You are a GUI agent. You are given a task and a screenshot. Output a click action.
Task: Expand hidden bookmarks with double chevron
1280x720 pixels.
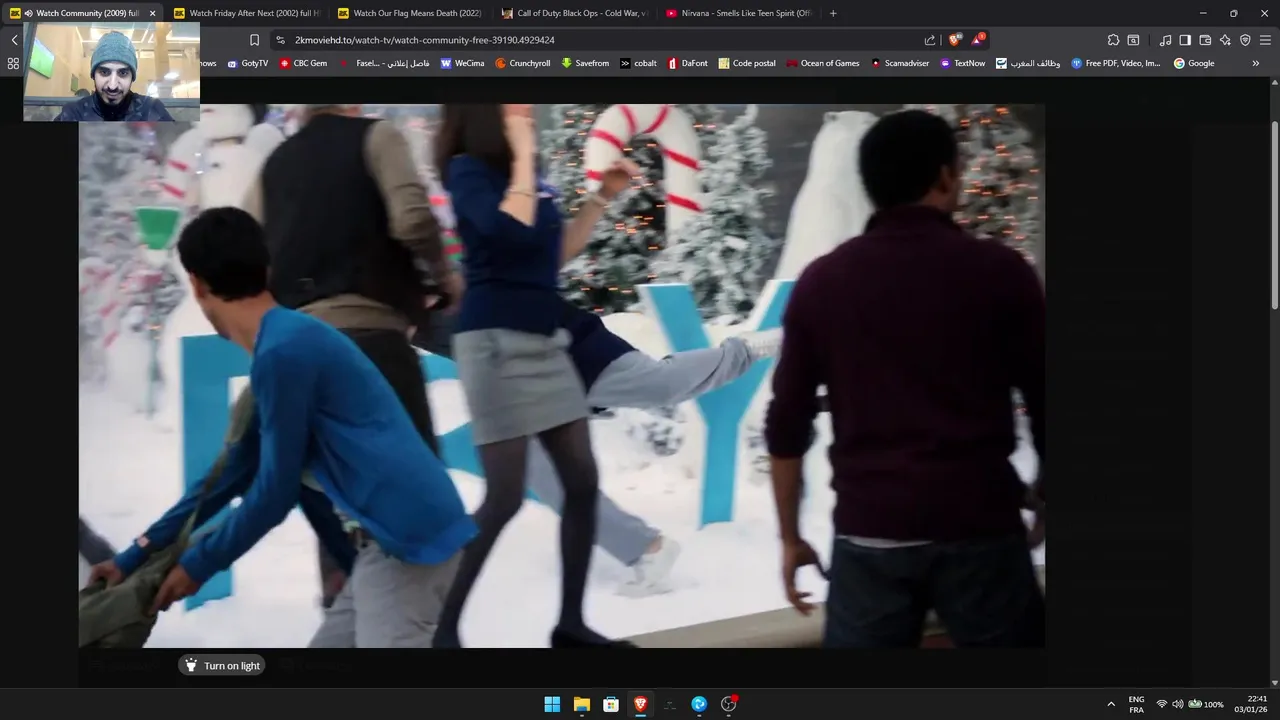coord(1256,63)
